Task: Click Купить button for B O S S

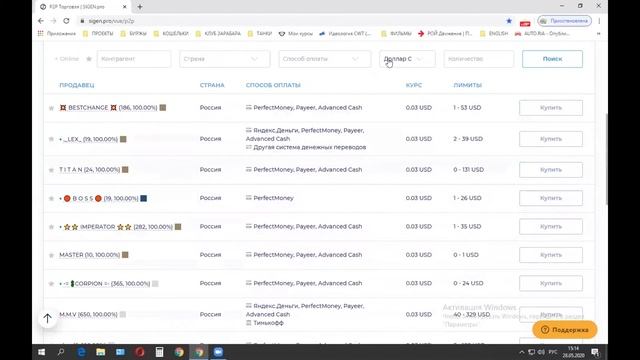Action: click(551, 198)
